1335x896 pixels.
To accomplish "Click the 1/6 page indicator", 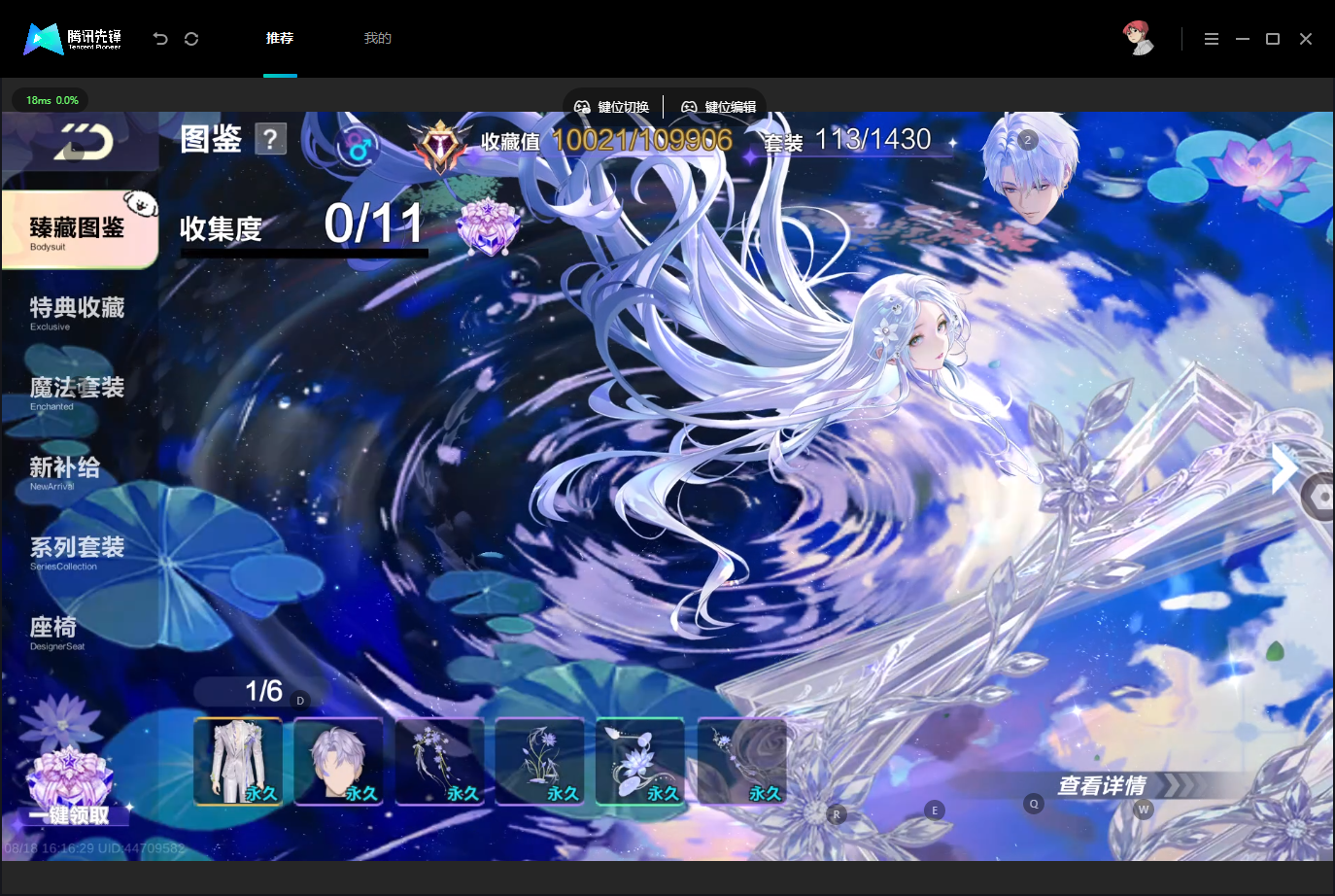I will (263, 691).
